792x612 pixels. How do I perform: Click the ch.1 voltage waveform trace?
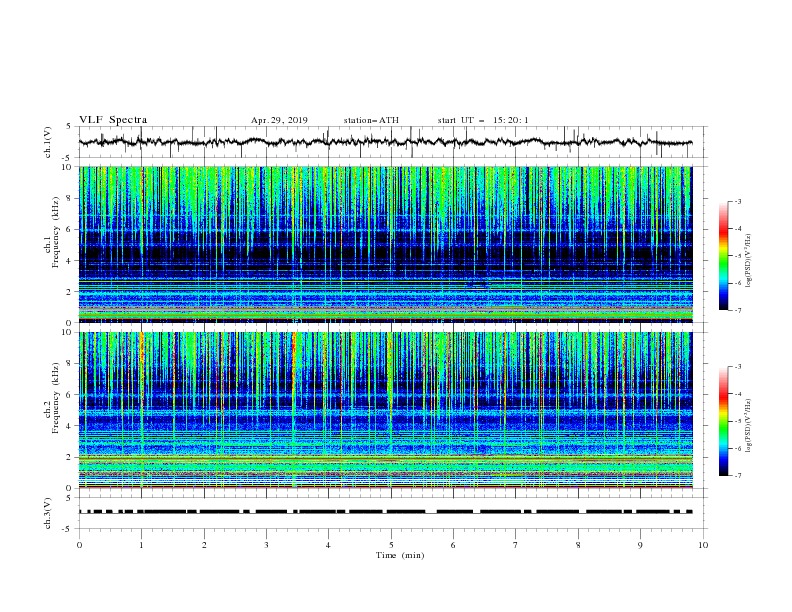[385, 142]
